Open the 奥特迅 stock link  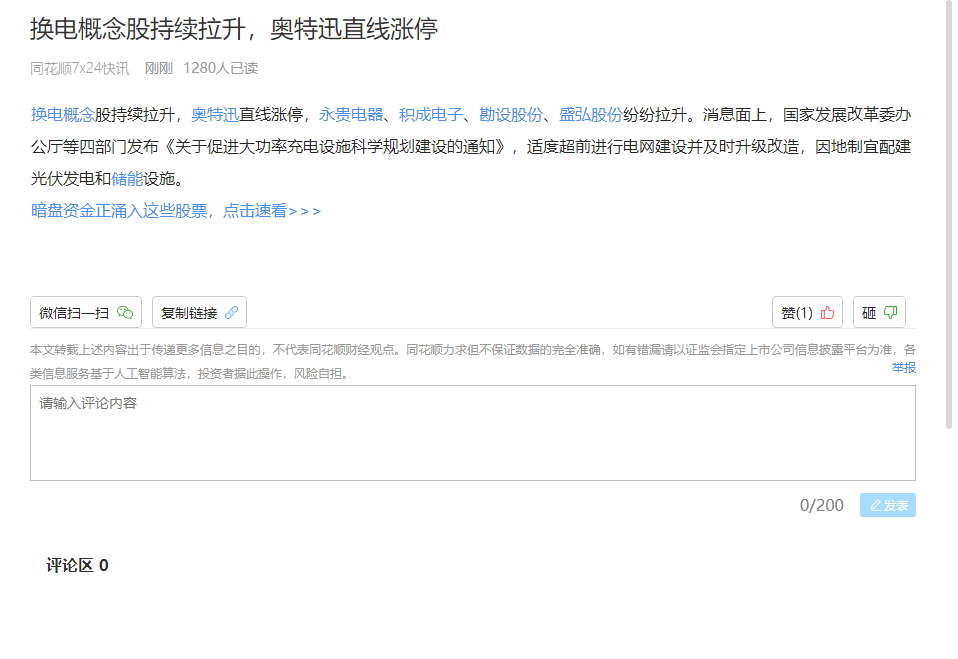(215, 115)
